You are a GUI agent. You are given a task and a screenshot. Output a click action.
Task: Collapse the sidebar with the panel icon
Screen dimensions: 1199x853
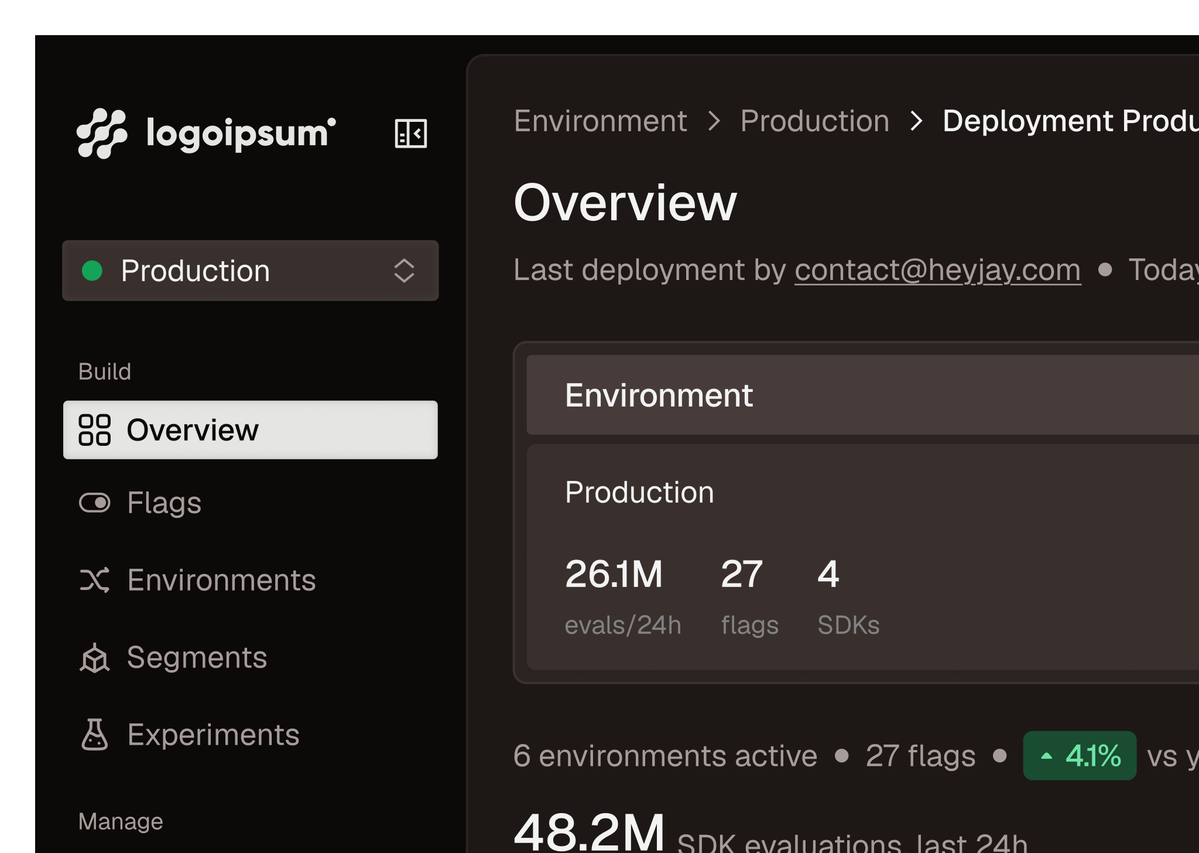click(411, 134)
